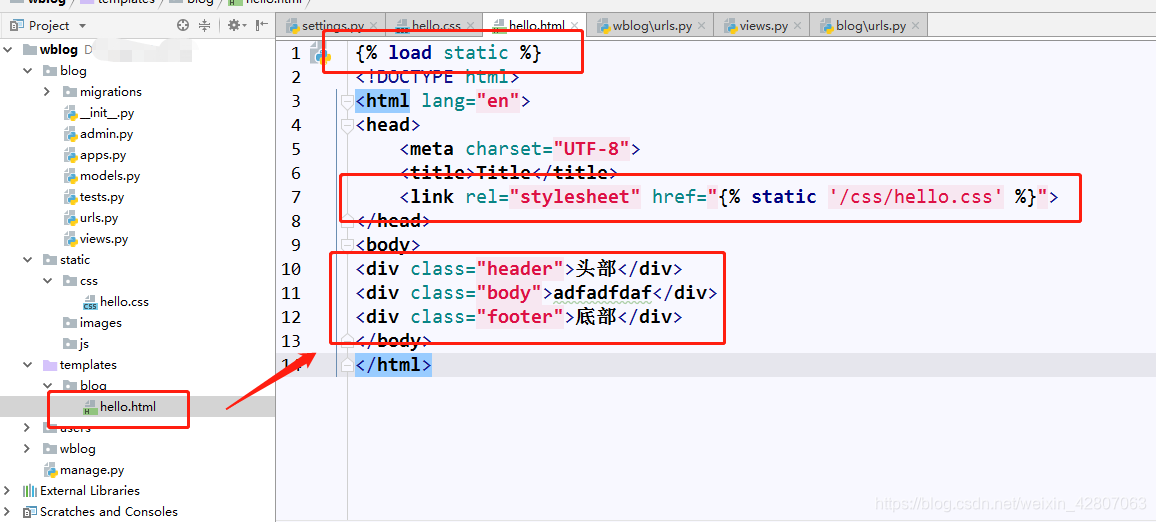Open the Project panel gear settings
Viewport: 1156px width, 522px height.
236,25
